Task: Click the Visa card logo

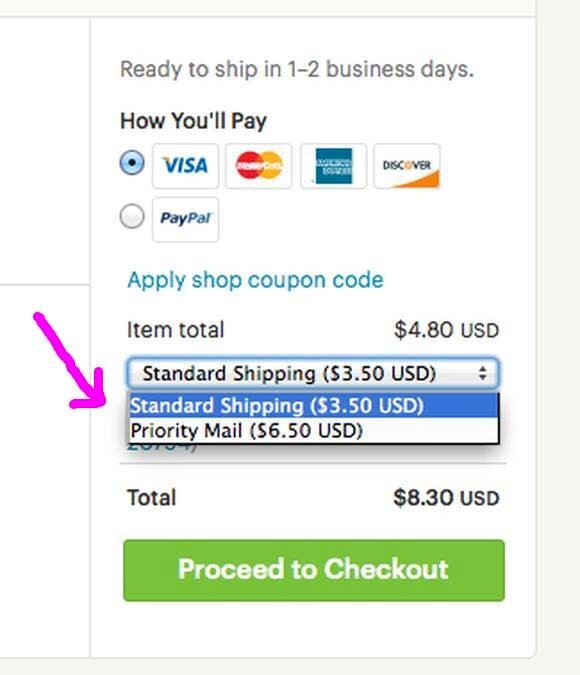Action: click(185, 166)
